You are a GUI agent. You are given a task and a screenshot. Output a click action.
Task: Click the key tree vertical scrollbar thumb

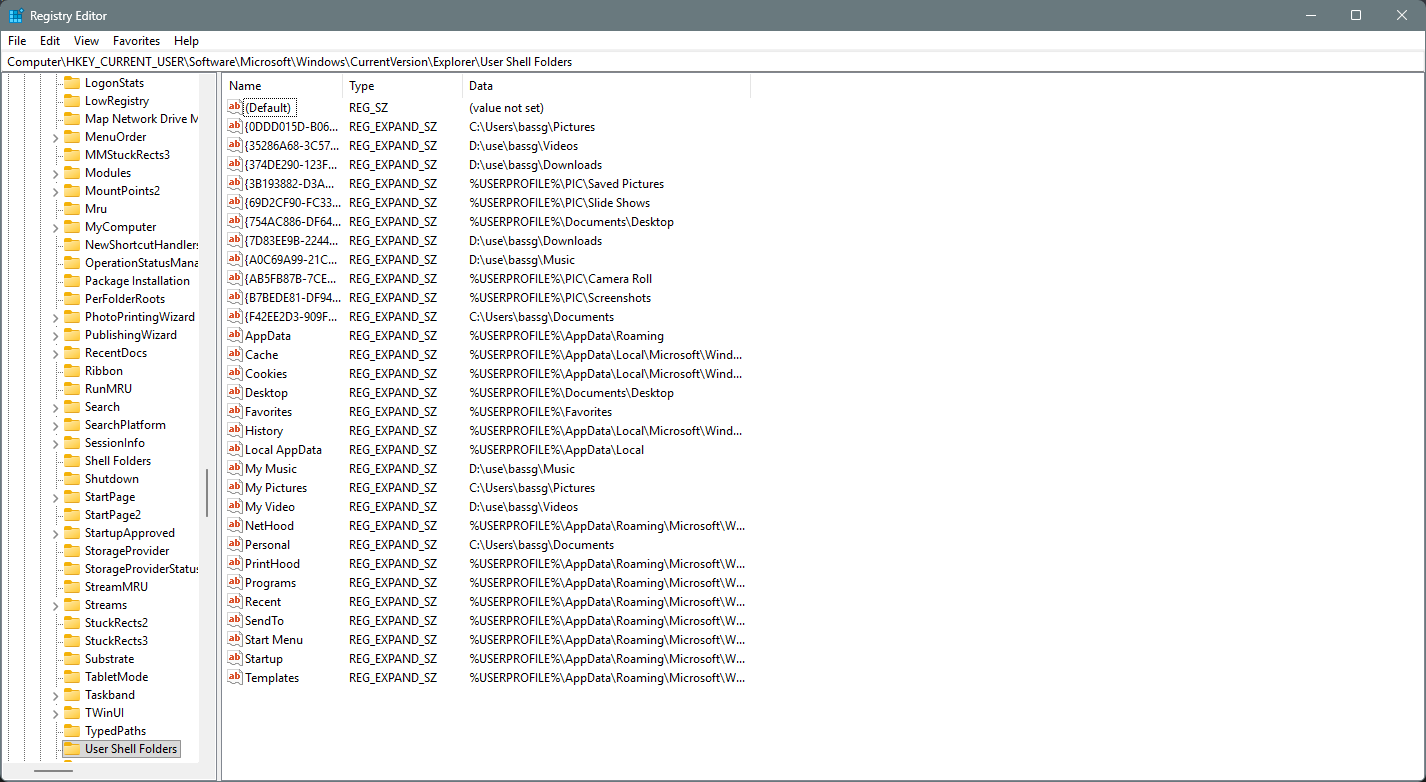pos(208,493)
